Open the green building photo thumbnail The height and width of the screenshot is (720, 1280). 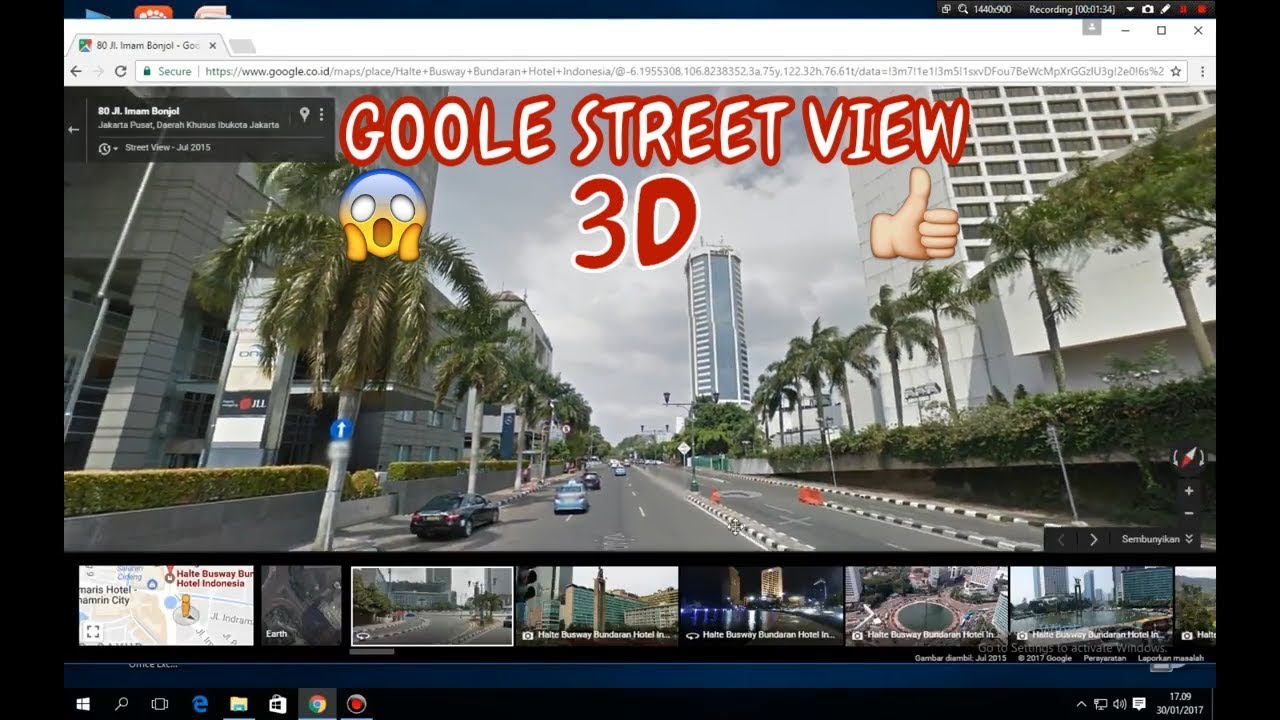click(597, 606)
